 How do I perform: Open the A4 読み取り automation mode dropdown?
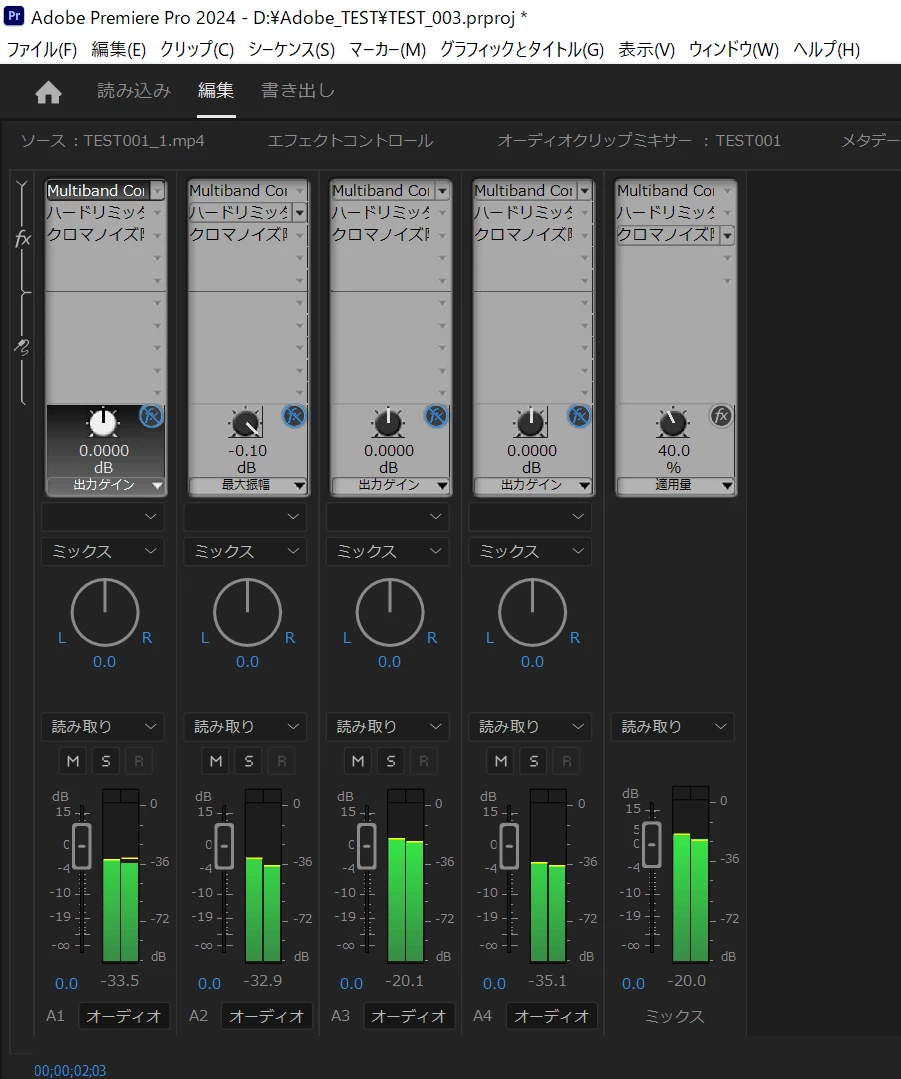tap(530, 727)
